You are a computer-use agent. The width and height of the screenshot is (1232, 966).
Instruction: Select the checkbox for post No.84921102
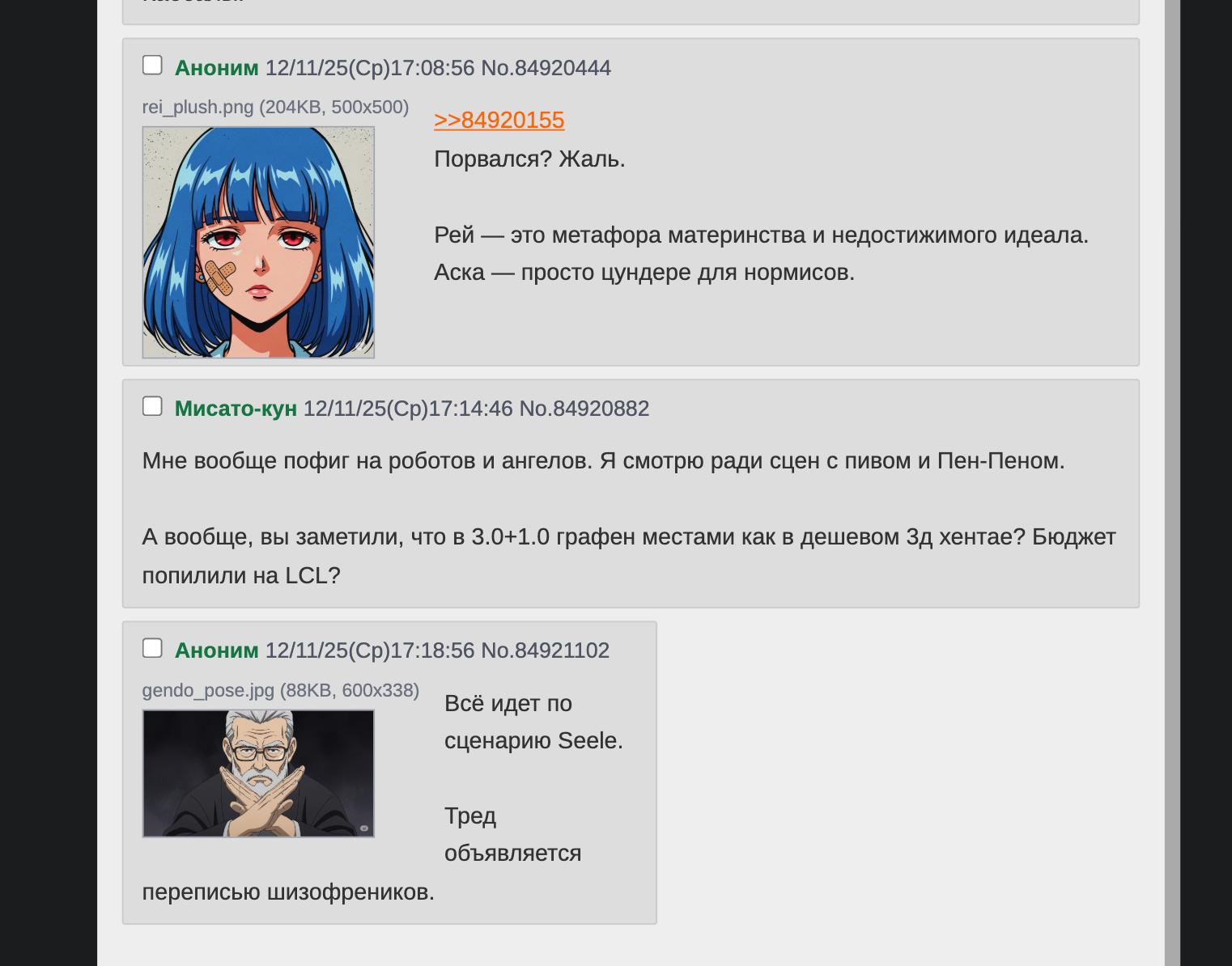[x=152, y=648]
